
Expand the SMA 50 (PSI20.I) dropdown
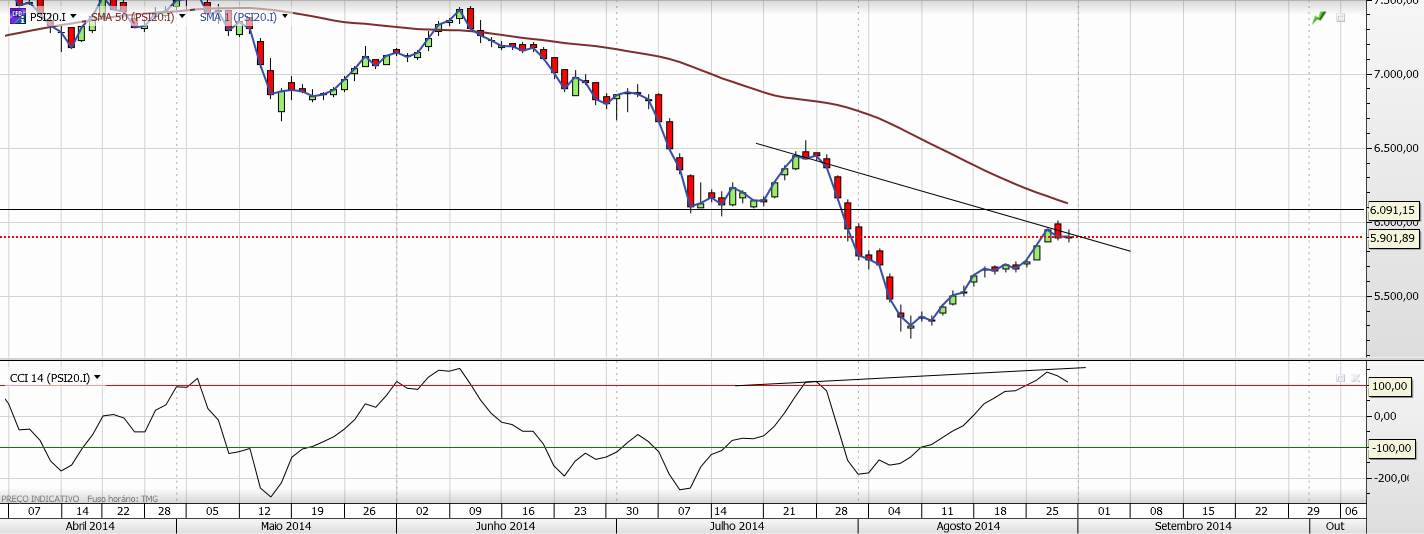[182, 17]
